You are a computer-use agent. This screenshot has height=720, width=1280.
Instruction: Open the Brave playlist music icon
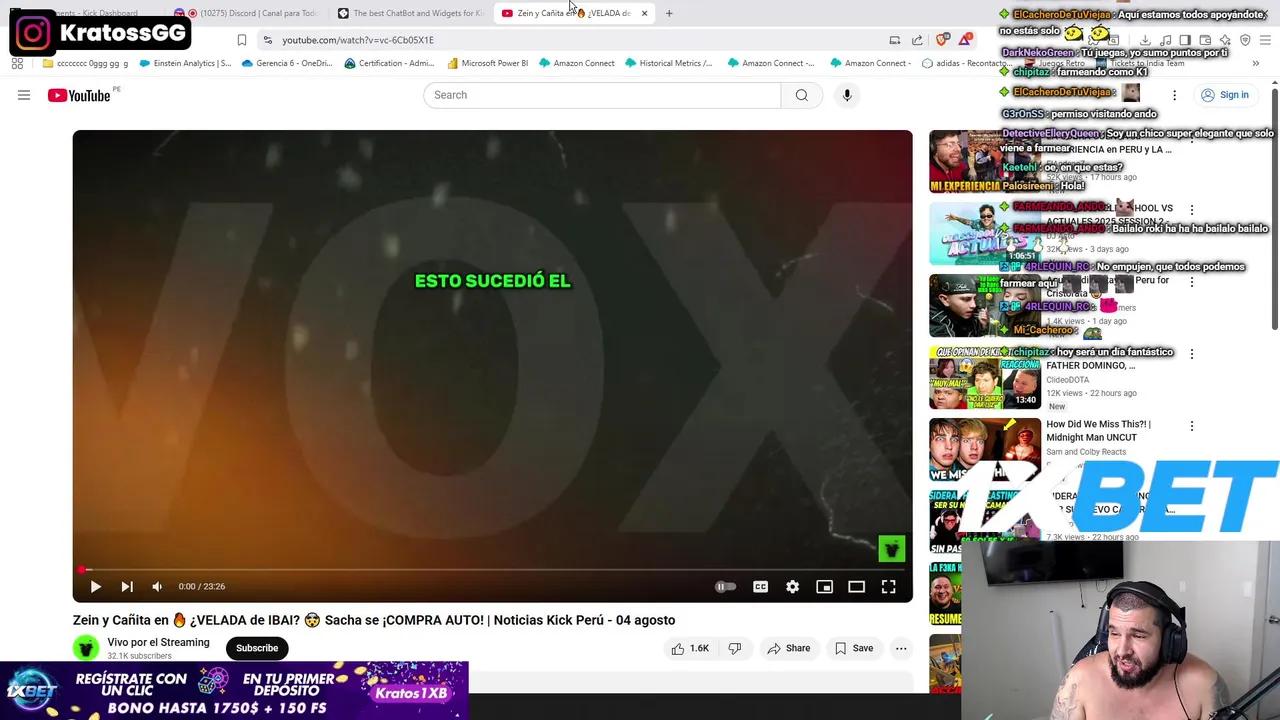1165,40
